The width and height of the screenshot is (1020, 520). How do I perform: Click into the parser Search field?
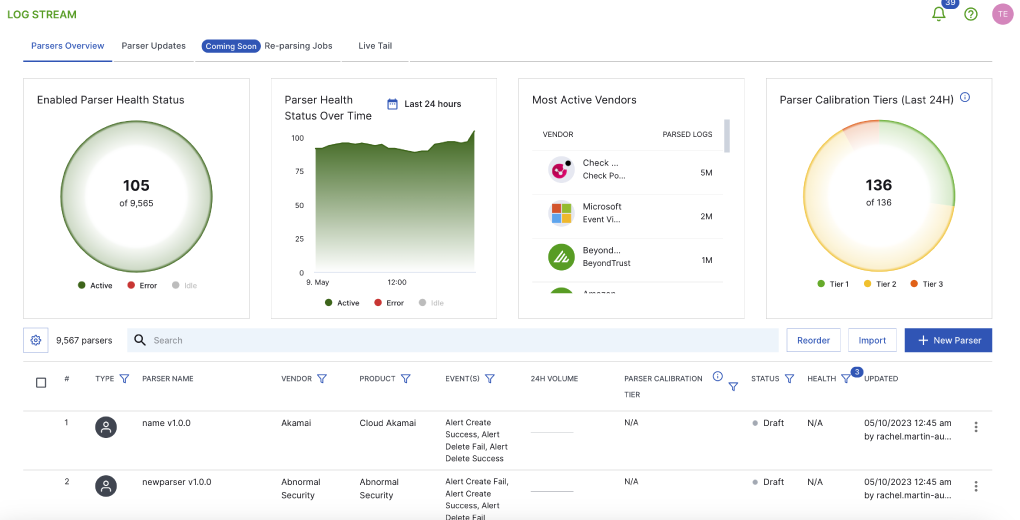453,340
